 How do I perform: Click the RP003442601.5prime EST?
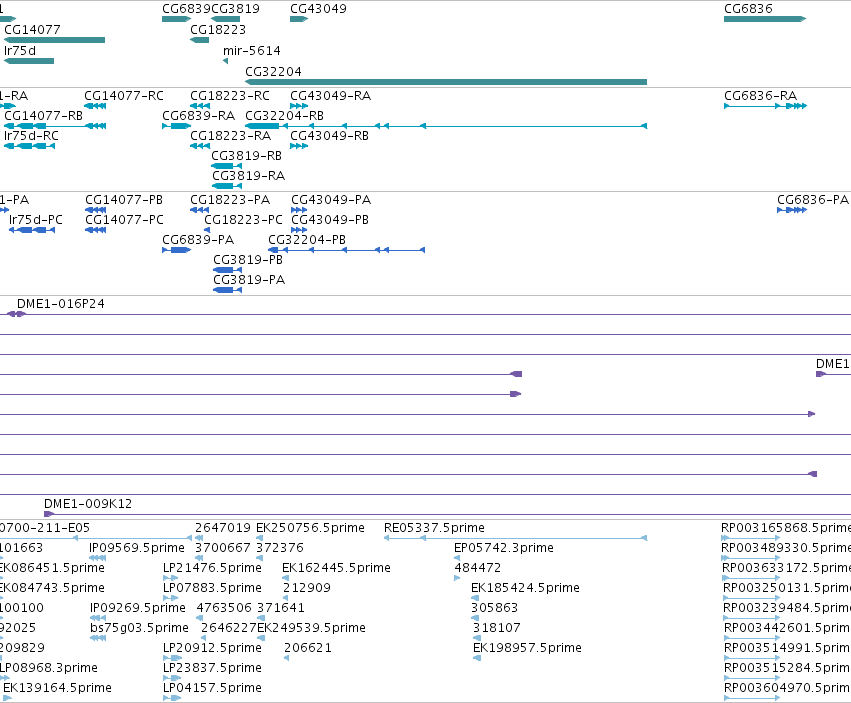coord(752,638)
